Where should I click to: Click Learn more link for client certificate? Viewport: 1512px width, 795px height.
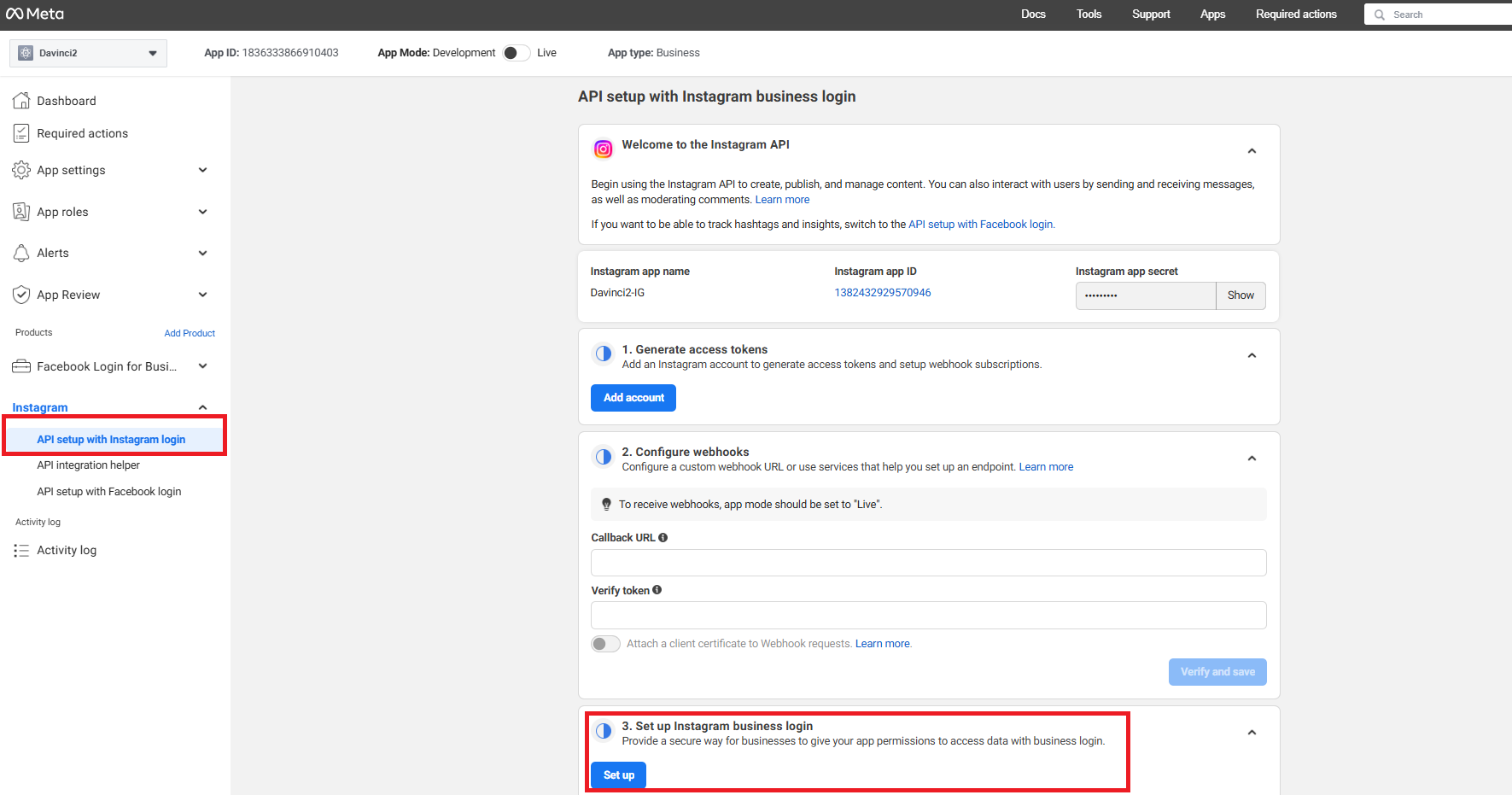click(884, 644)
